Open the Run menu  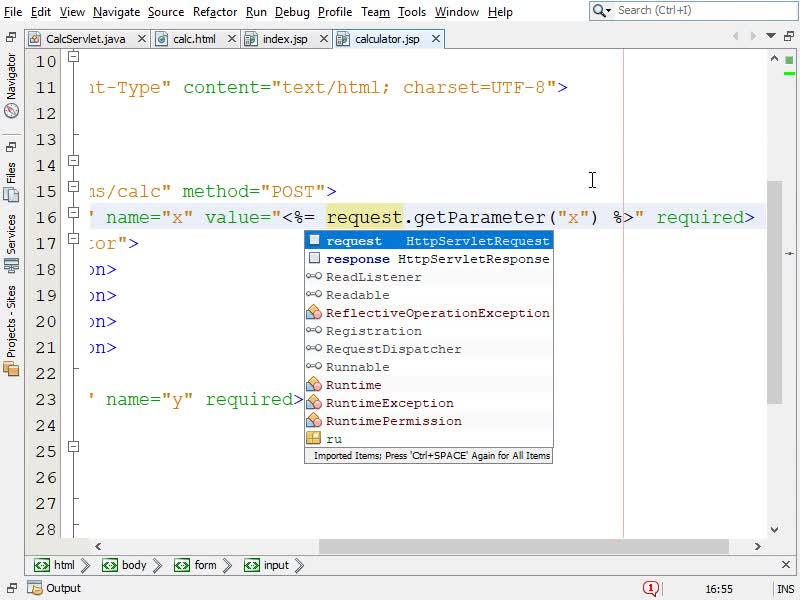coord(256,12)
